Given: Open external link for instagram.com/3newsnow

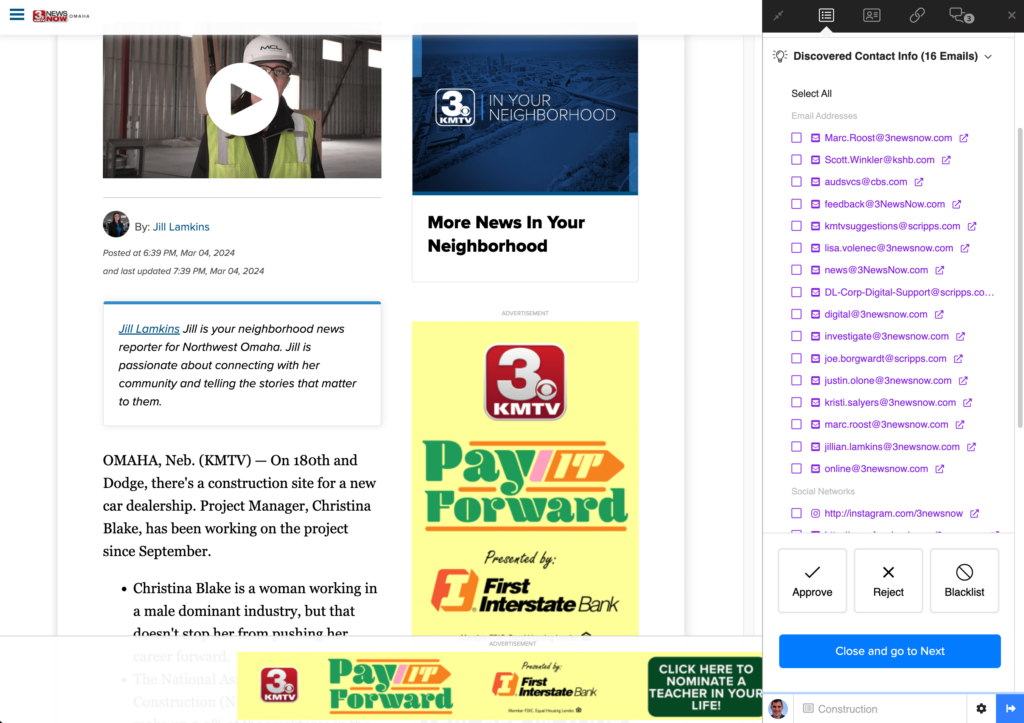Looking at the screenshot, I should point(974,513).
